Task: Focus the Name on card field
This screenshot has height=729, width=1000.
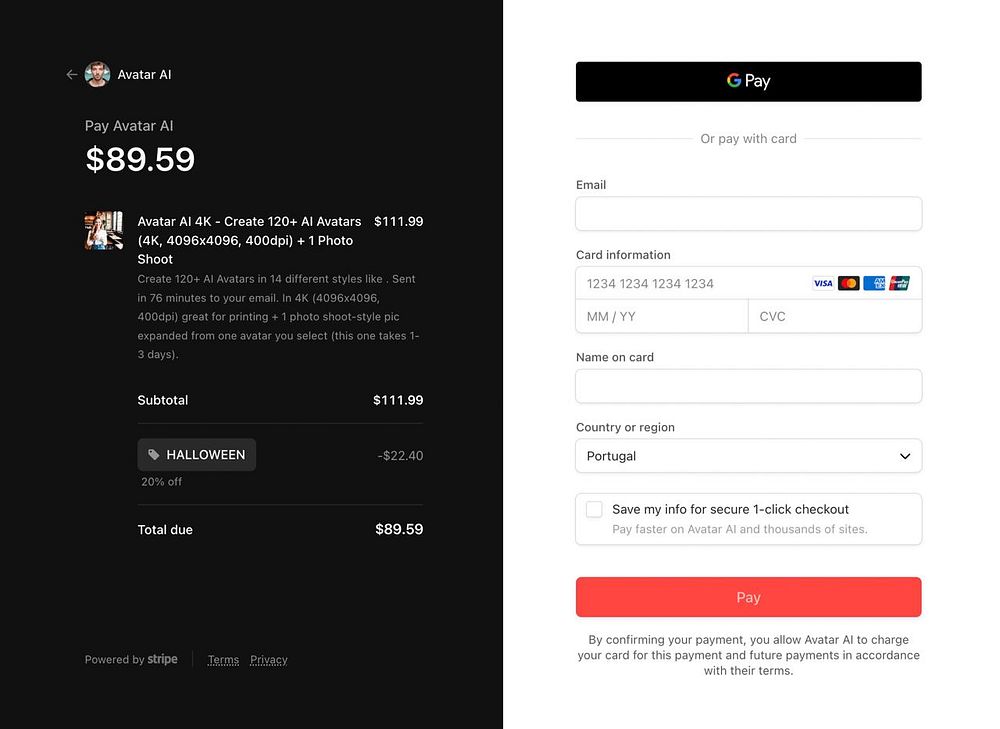Action: tap(748, 386)
